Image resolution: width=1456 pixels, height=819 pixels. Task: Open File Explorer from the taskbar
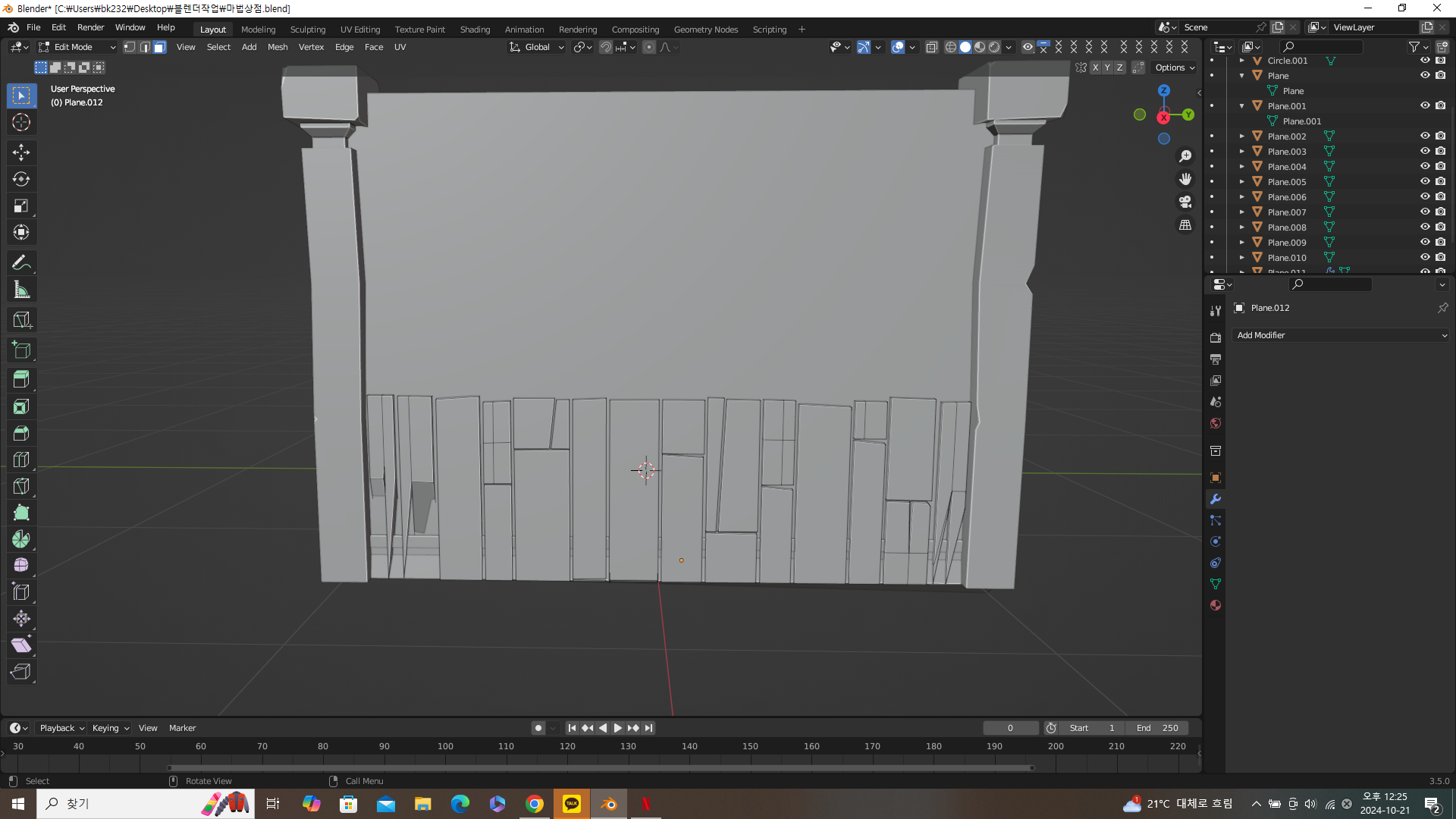pyautogui.click(x=423, y=804)
